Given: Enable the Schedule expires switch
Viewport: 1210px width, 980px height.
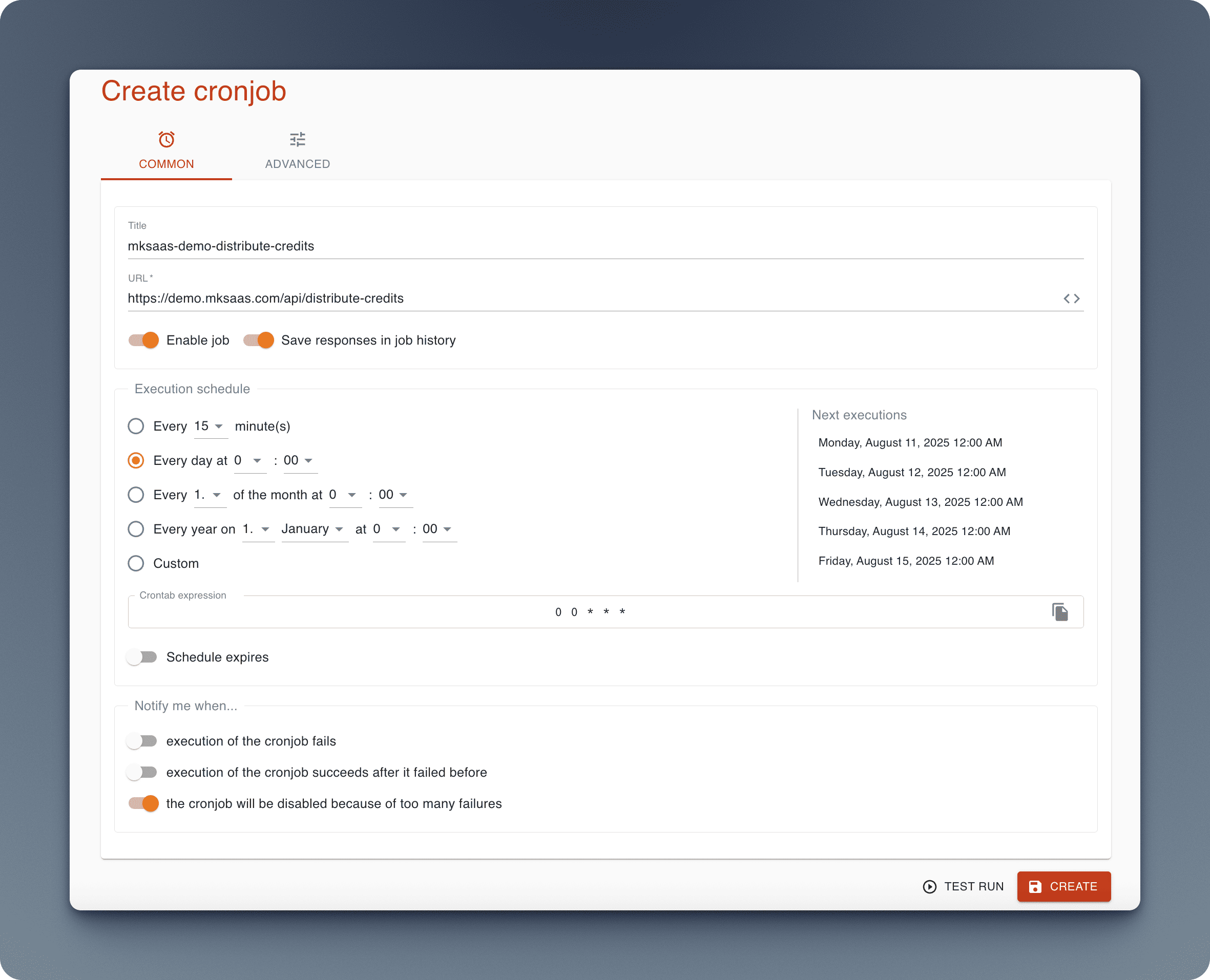Looking at the screenshot, I should [x=142, y=657].
